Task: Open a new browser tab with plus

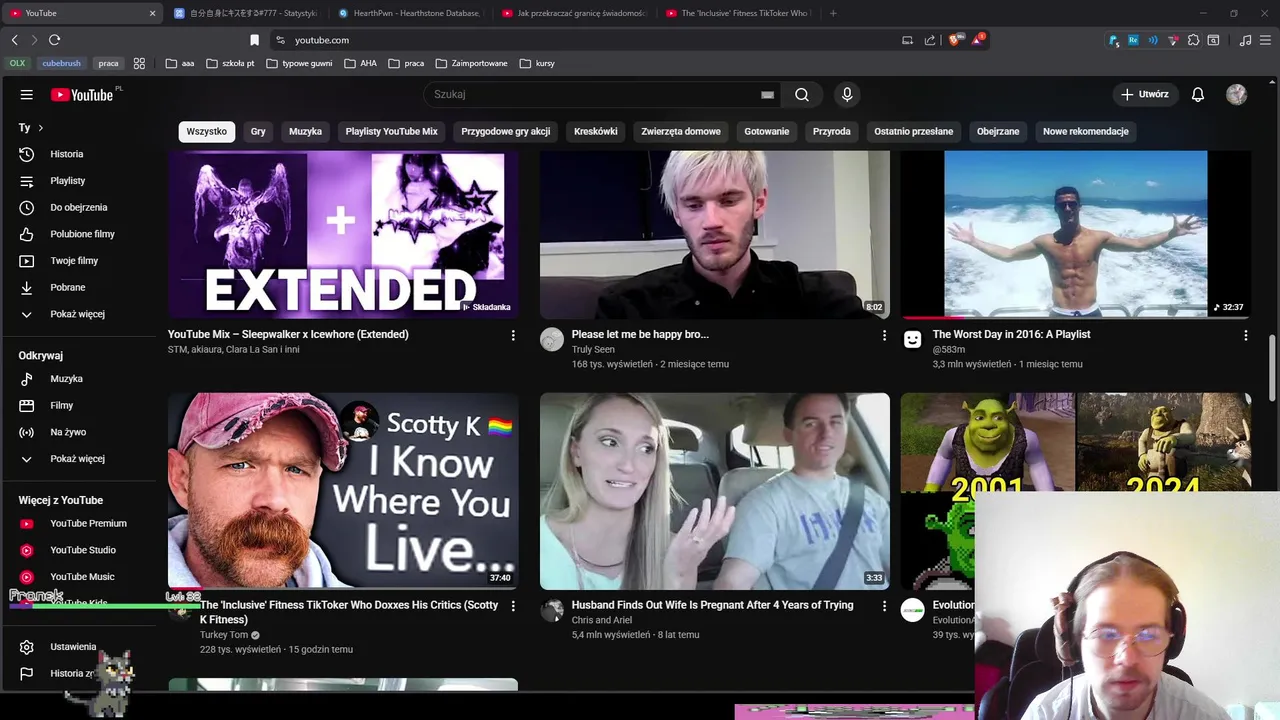Action: tap(833, 13)
